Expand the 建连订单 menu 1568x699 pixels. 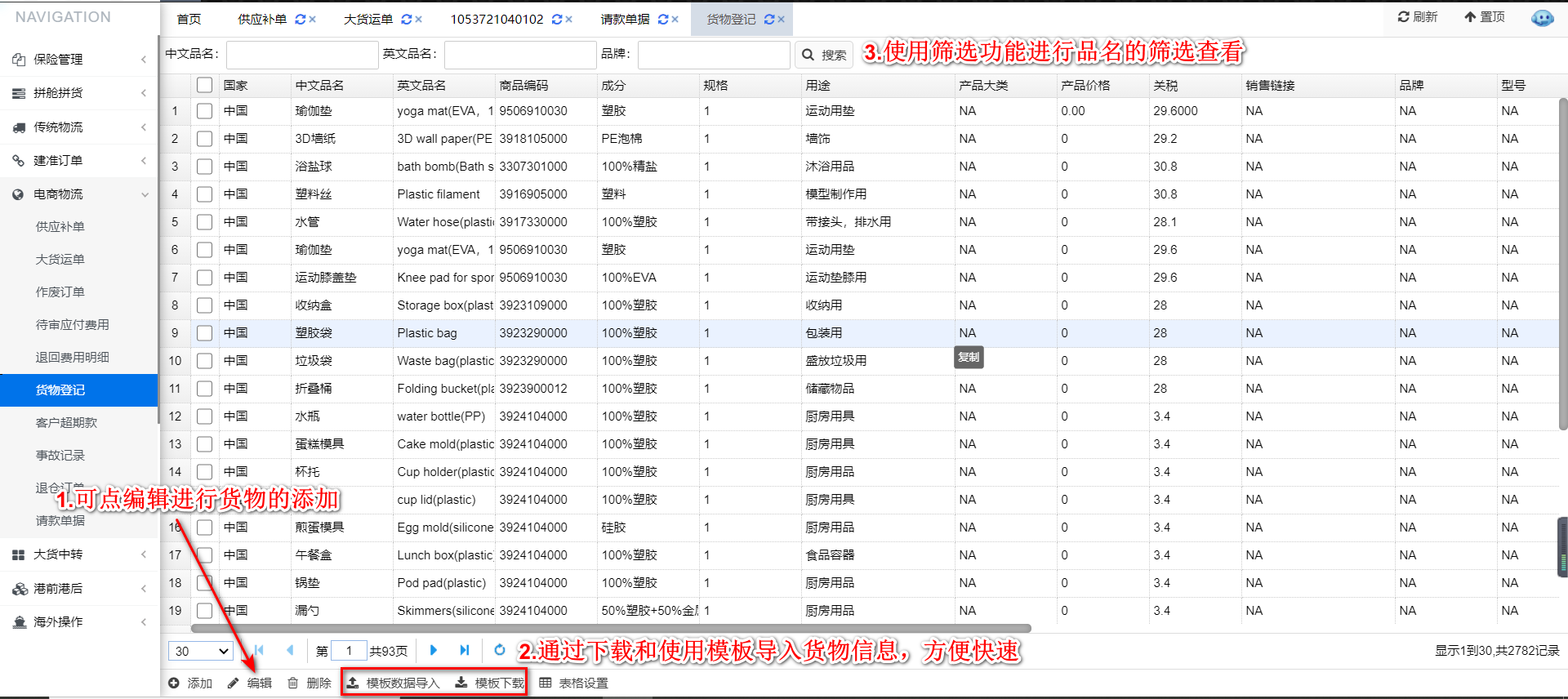(x=79, y=160)
